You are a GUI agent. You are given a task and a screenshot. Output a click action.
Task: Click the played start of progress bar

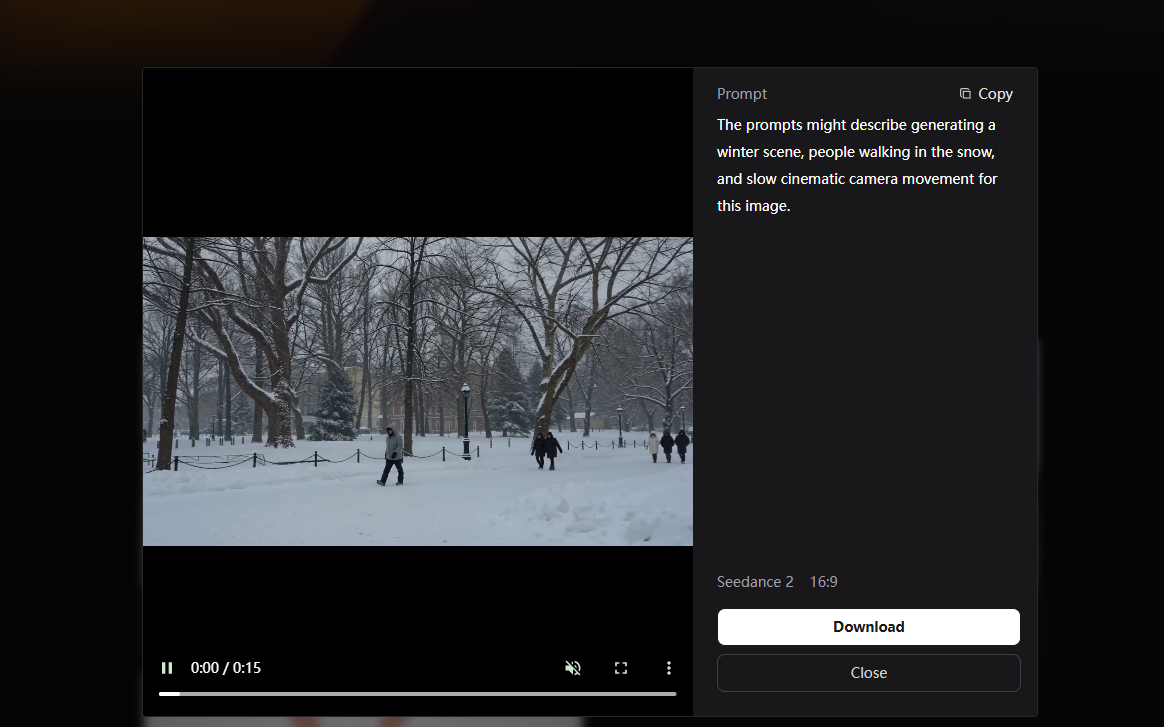pyautogui.click(x=168, y=693)
